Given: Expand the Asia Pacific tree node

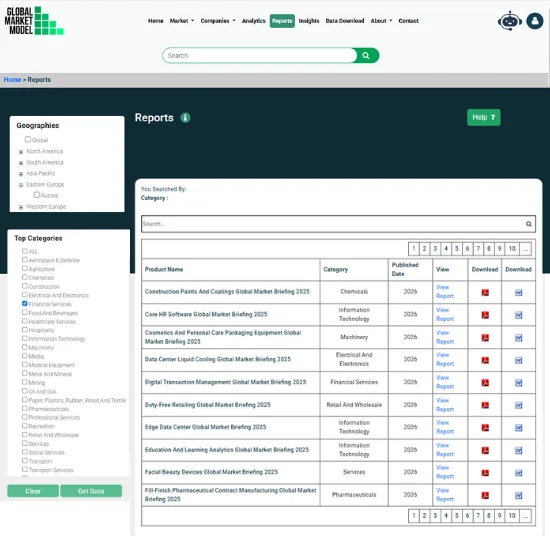Looking at the screenshot, I should (21, 174).
